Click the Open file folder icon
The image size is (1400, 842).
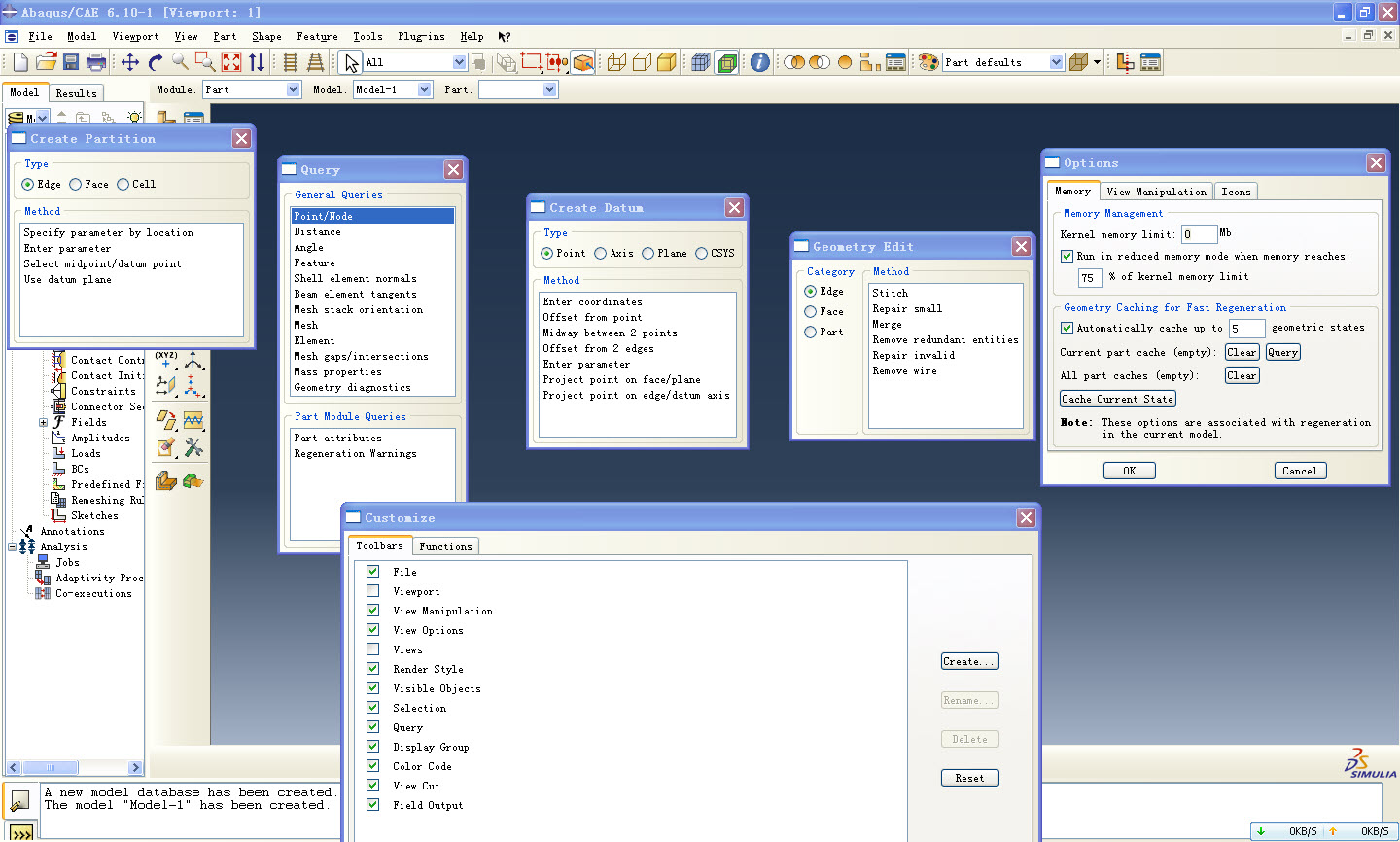[x=46, y=62]
